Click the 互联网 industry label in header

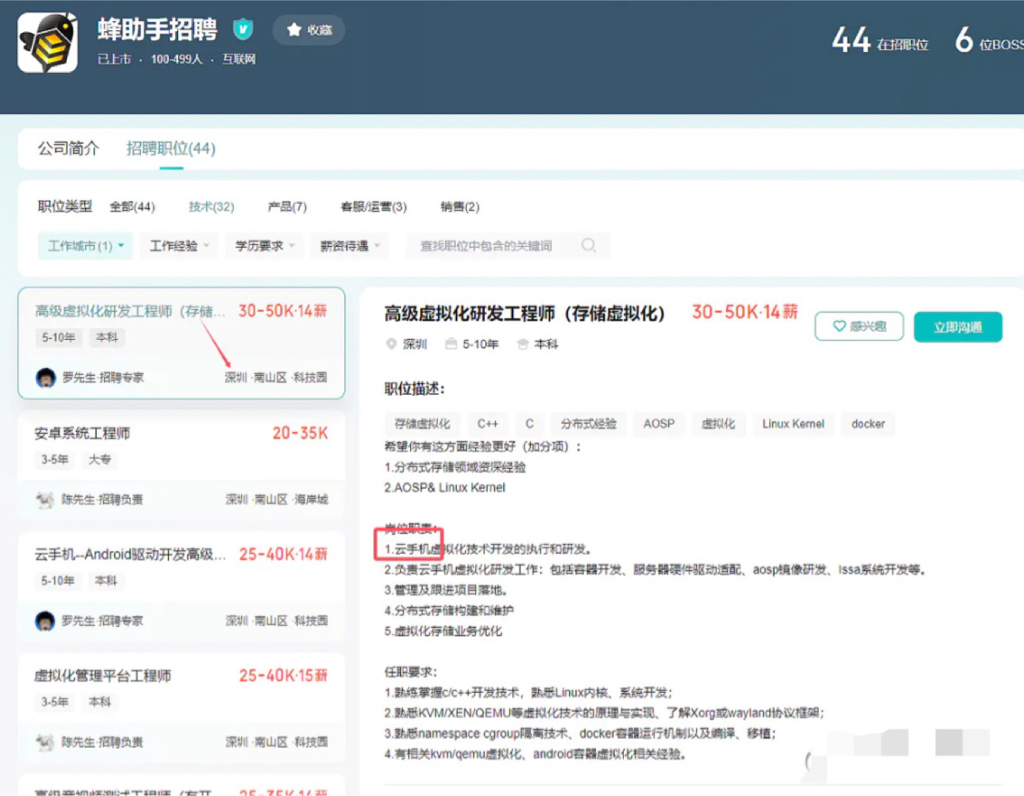(x=239, y=59)
